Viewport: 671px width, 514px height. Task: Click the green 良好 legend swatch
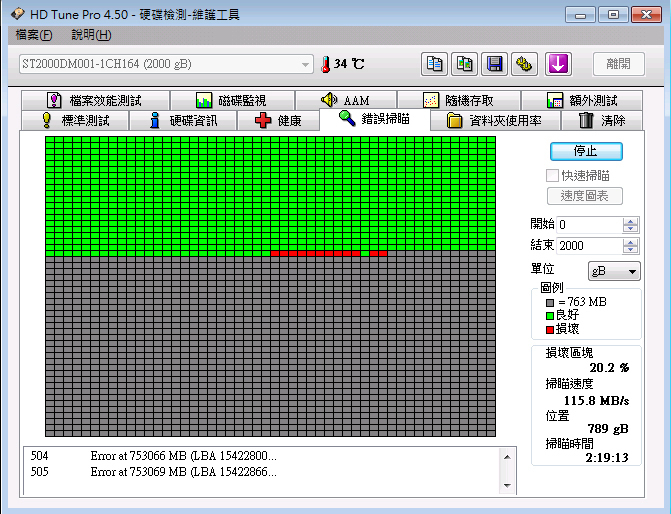pyautogui.click(x=550, y=316)
